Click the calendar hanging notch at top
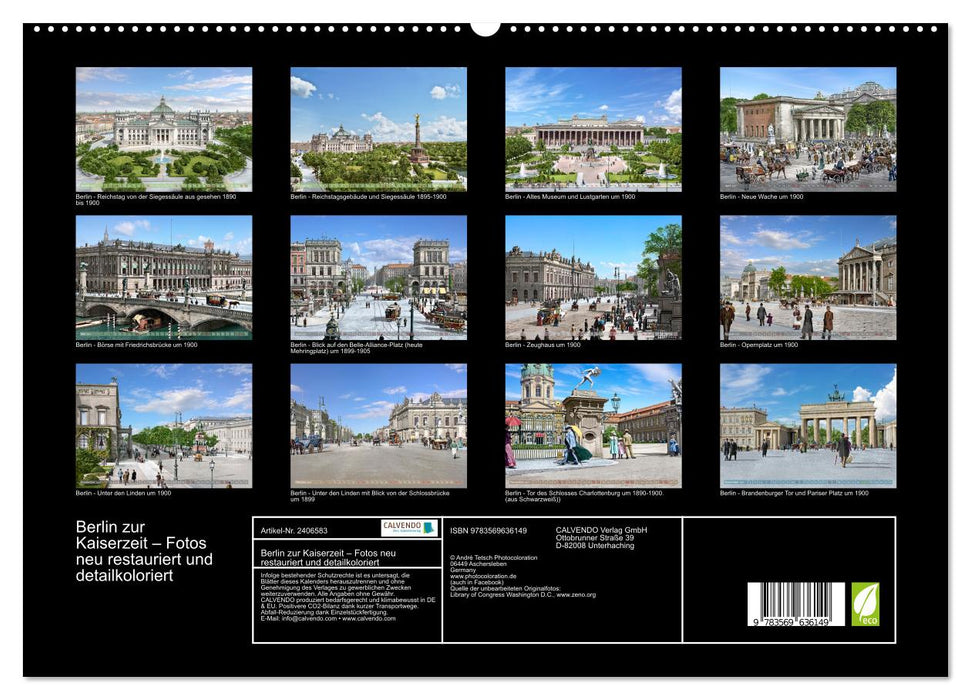The height and width of the screenshot is (700, 971). point(486,28)
